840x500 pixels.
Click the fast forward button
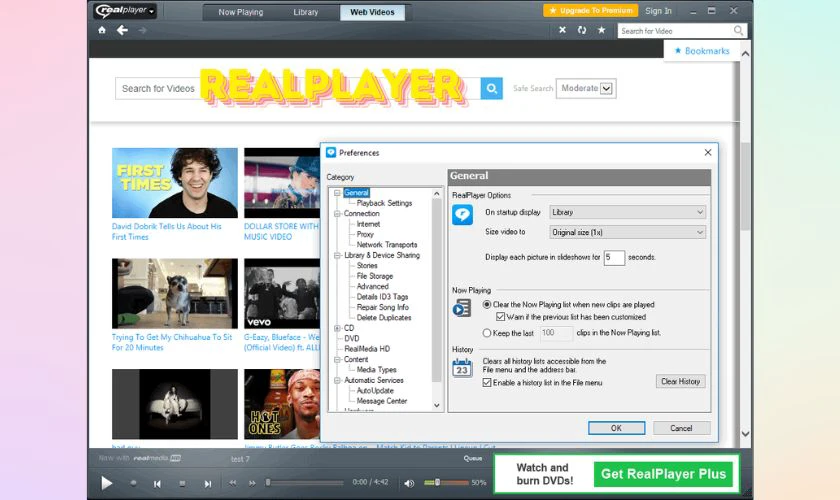pyautogui.click(x=252, y=483)
